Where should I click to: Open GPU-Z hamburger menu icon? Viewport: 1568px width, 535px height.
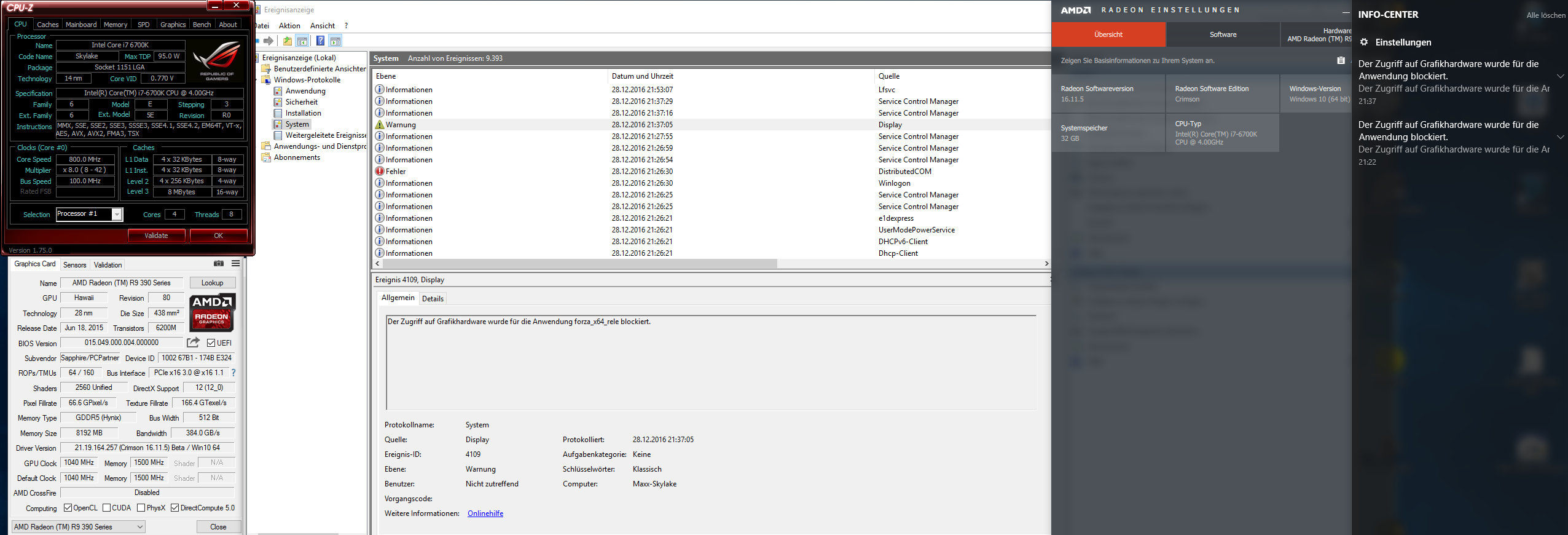[x=235, y=263]
